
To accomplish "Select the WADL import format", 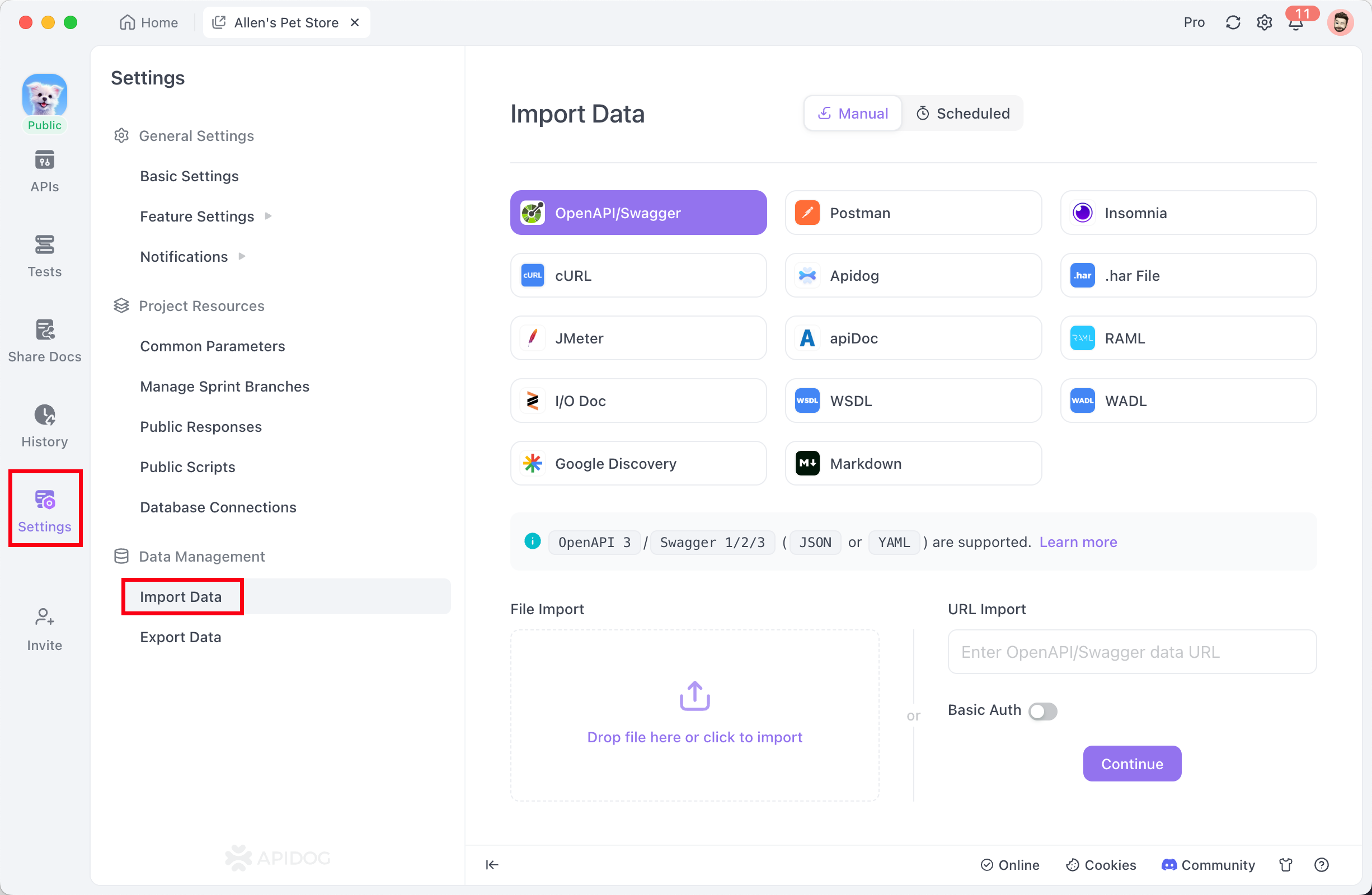I will (x=1188, y=401).
